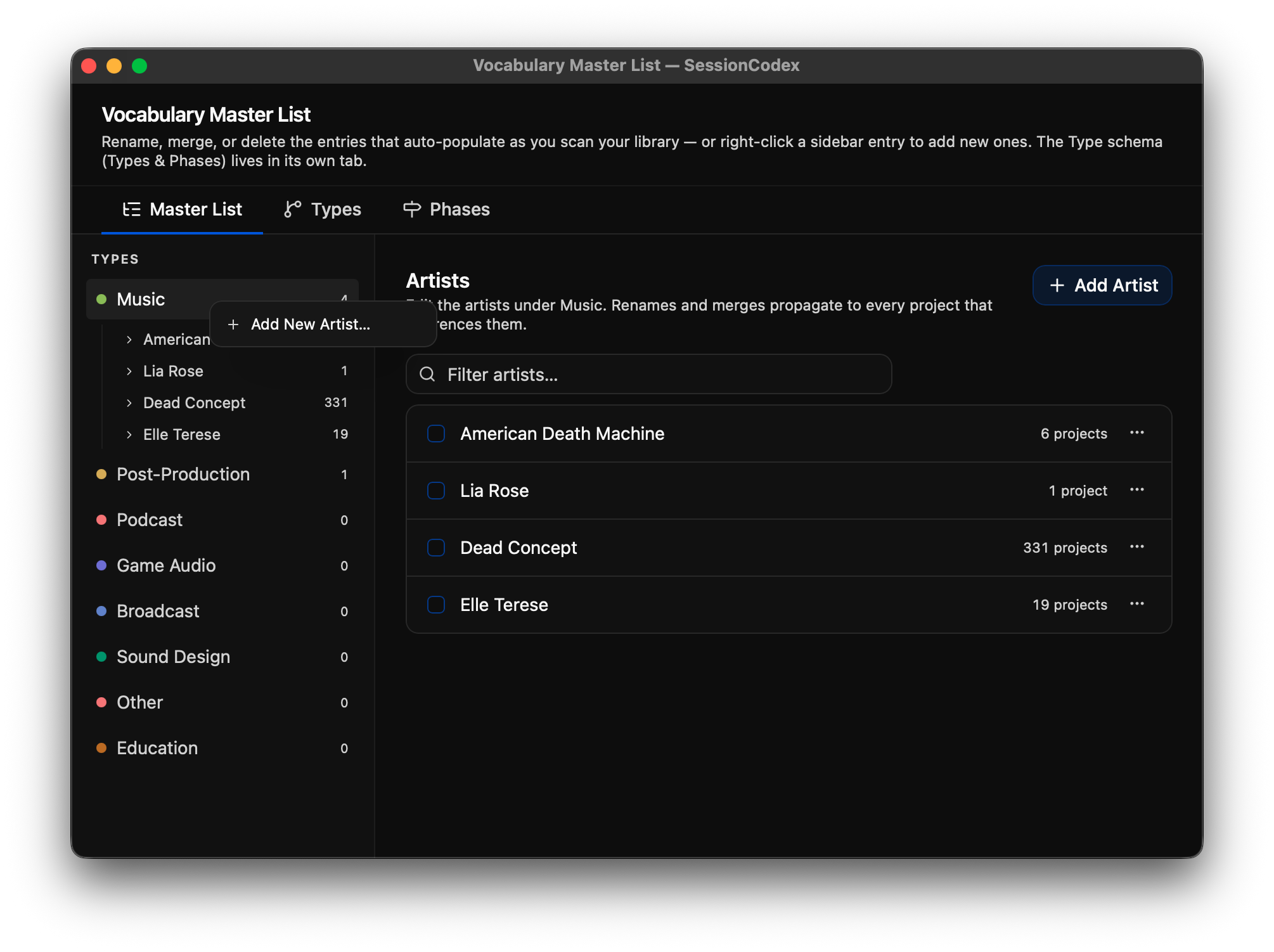Click the blue Broadcast color dot
Image resolution: width=1274 pixels, height=952 pixels.
[101, 611]
